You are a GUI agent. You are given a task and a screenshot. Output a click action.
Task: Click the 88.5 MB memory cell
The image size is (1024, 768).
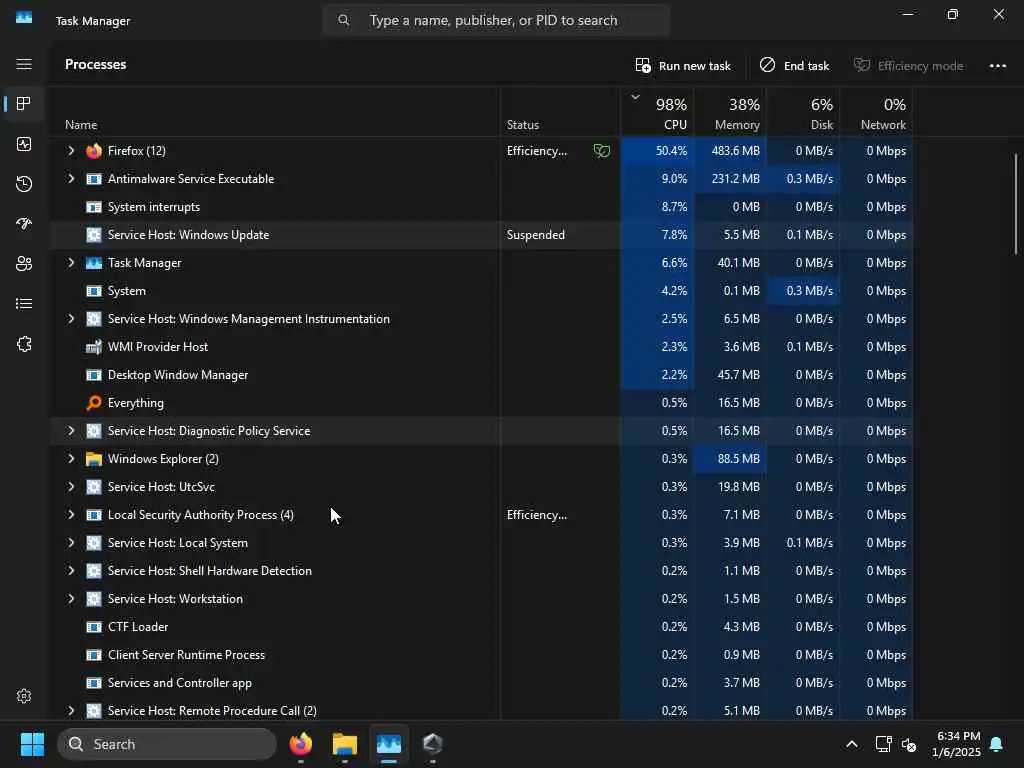730,459
